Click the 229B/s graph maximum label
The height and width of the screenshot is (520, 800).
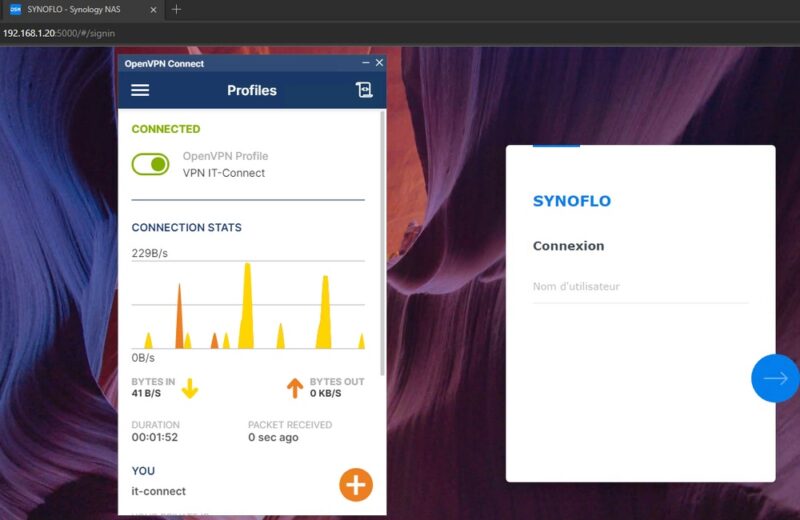point(149,253)
